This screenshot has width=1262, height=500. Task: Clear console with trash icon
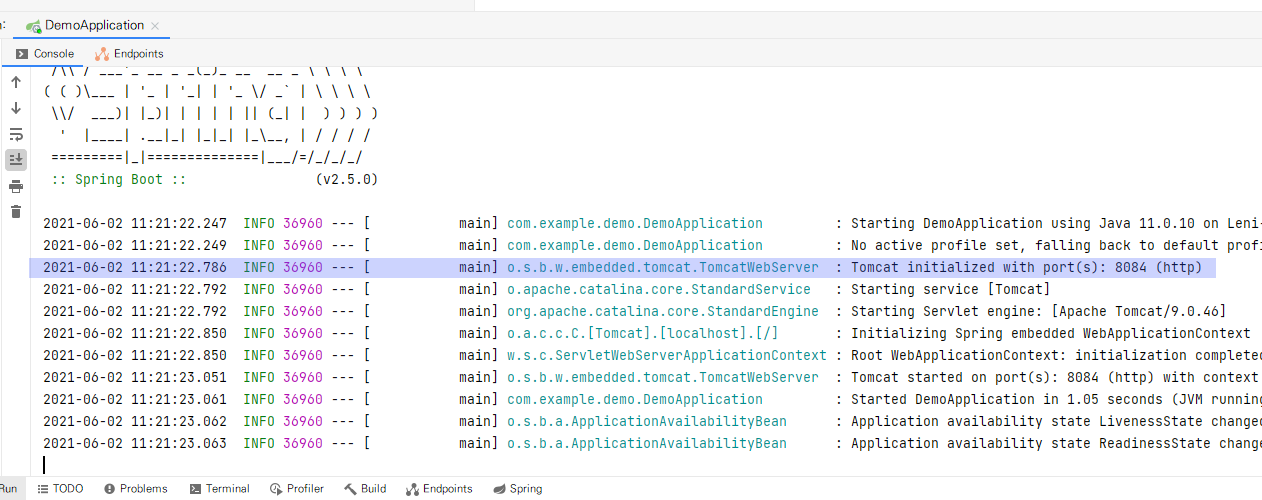tap(16, 211)
